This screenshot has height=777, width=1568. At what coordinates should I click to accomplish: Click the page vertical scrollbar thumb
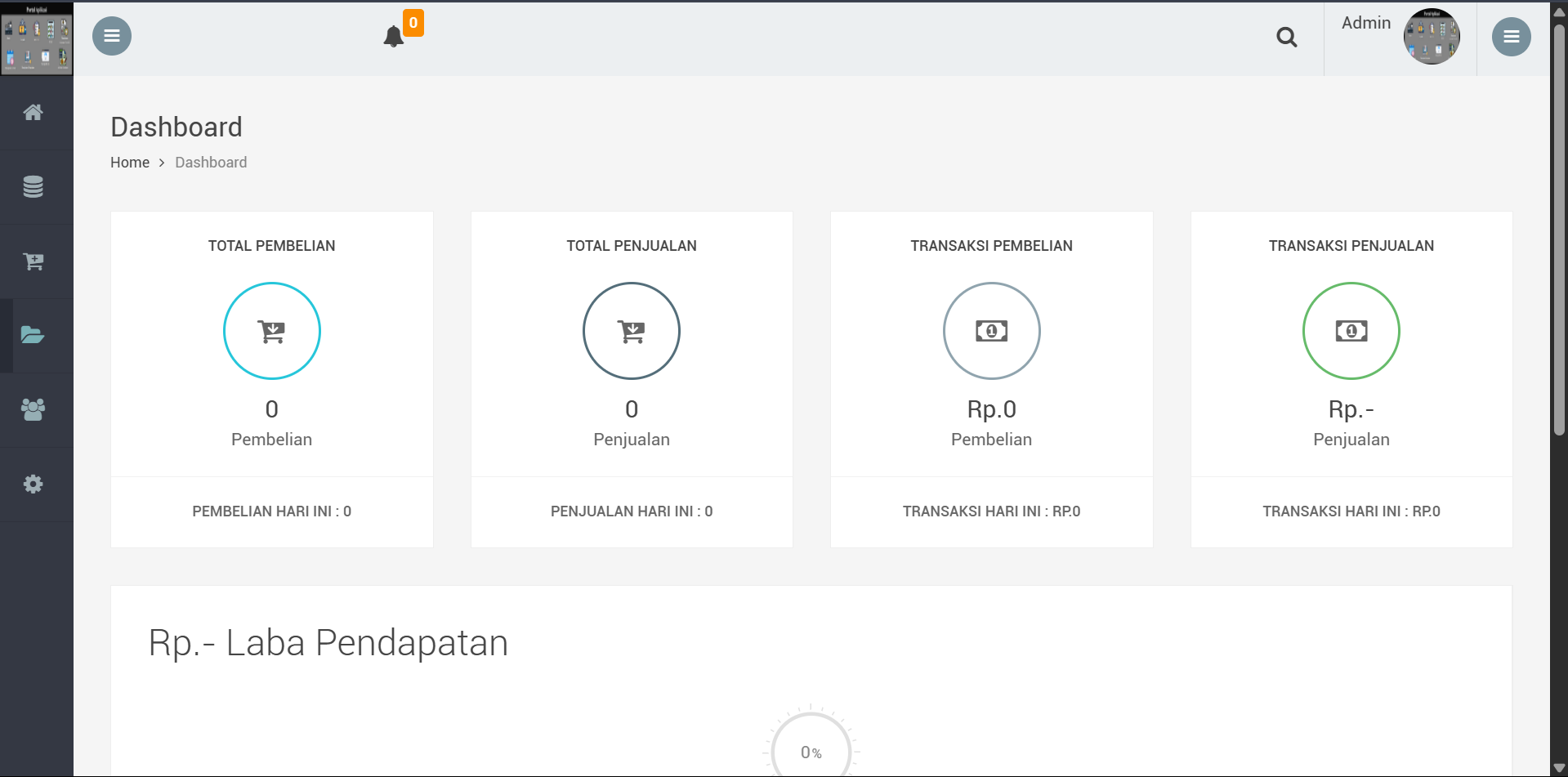tap(1559, 229)
